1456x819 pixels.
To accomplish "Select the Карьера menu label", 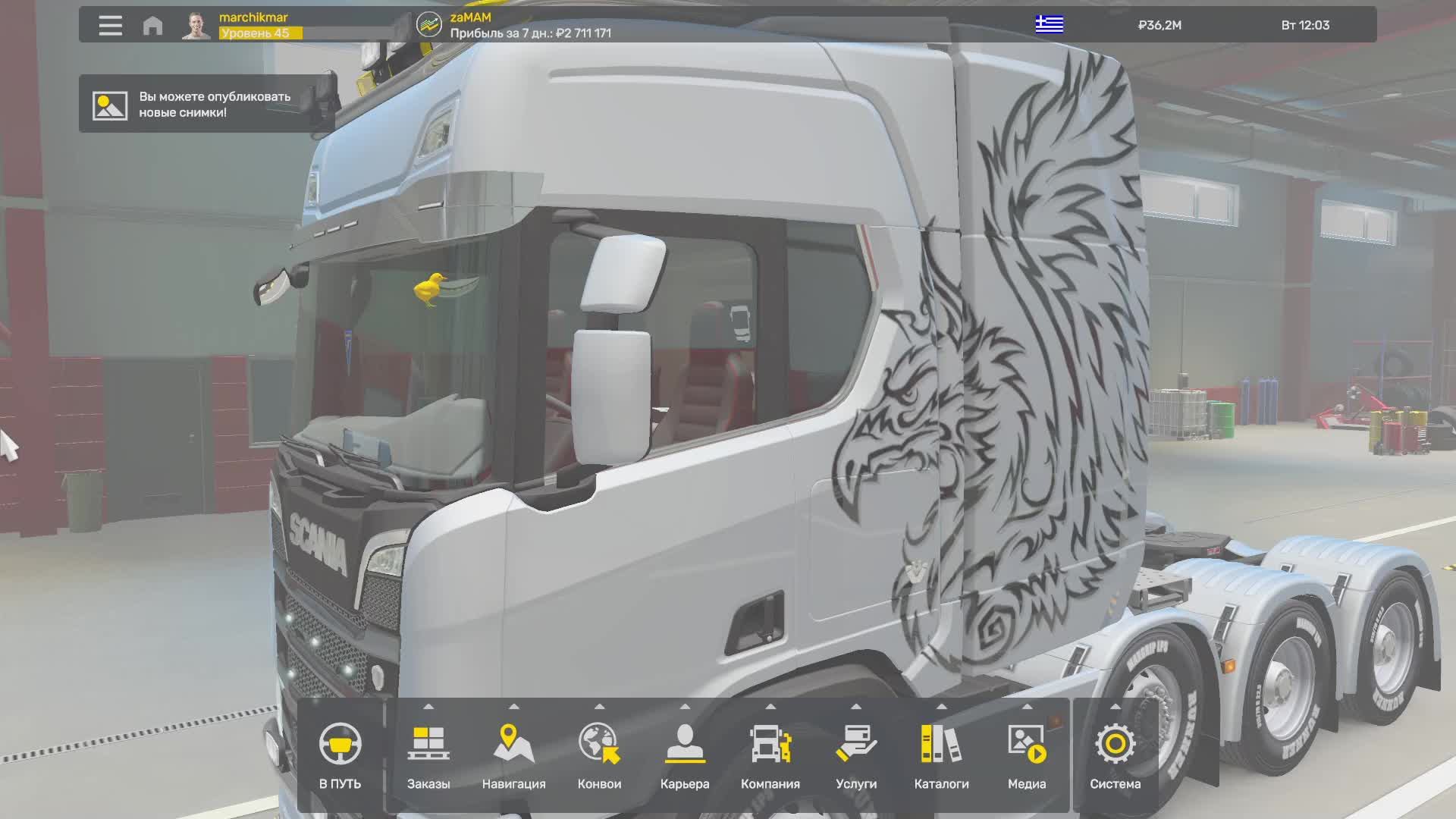I will coord(685,784).
